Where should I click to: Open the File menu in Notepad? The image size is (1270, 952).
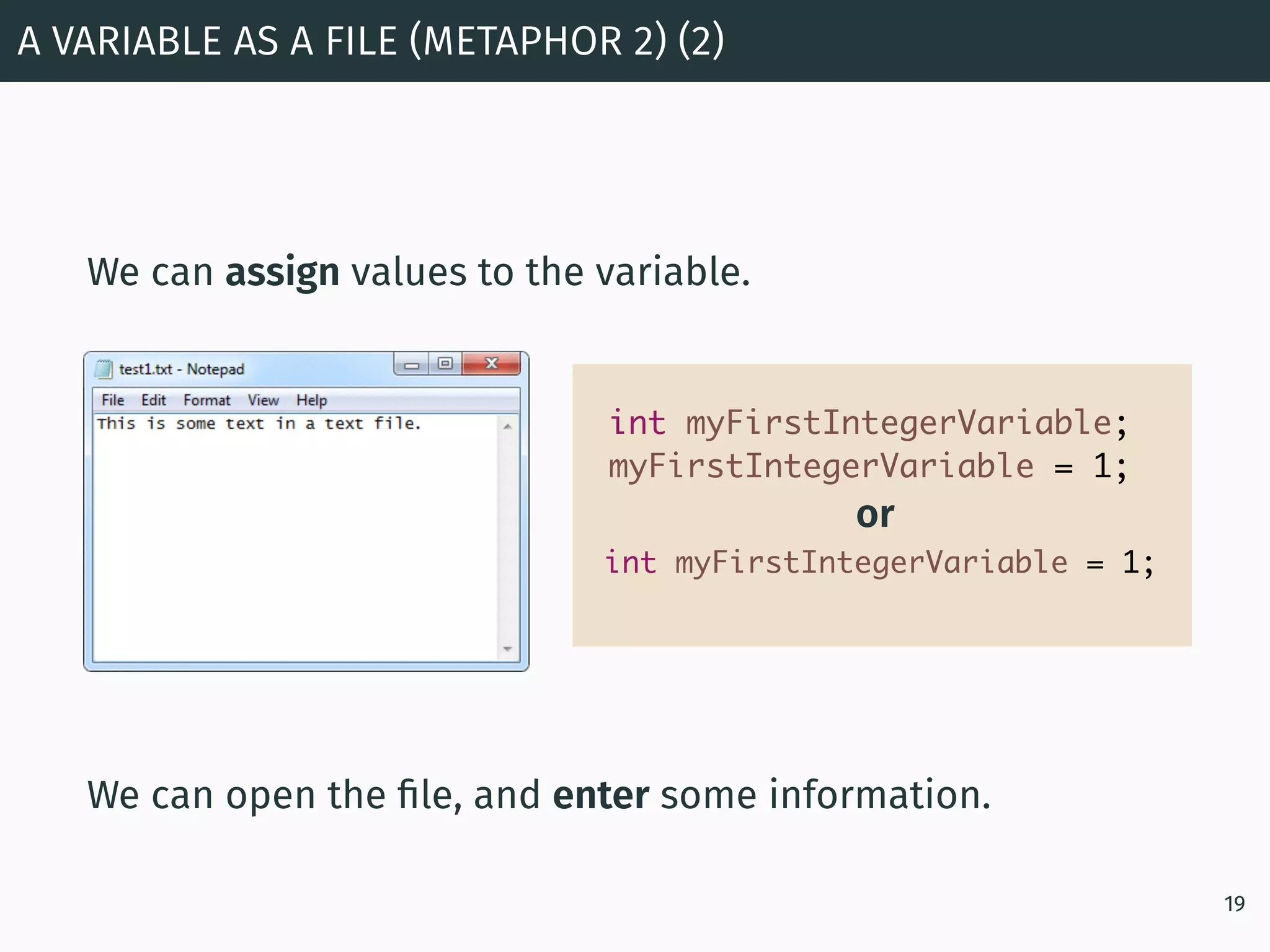pos(113,400)
